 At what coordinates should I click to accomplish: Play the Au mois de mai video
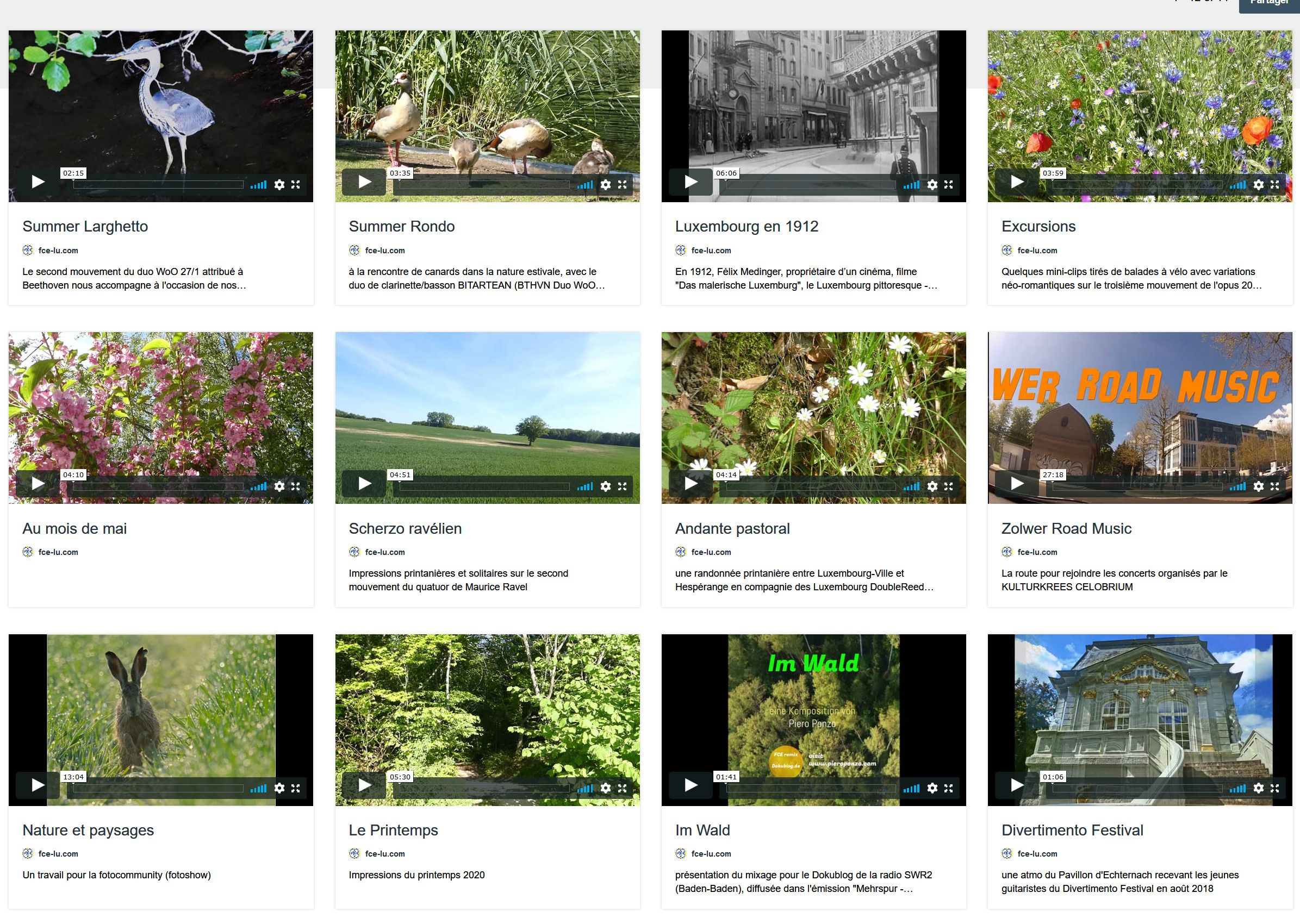pos(38,484)
